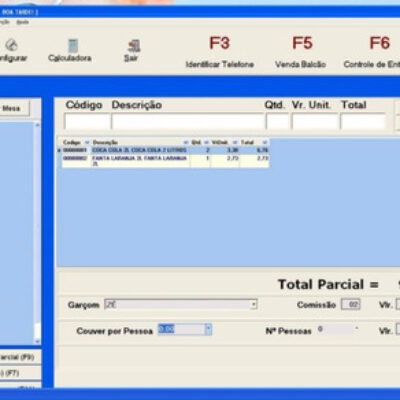This screenshot has height=400, width=400.
Task: Click the Descrição input field
Action: 188,121
